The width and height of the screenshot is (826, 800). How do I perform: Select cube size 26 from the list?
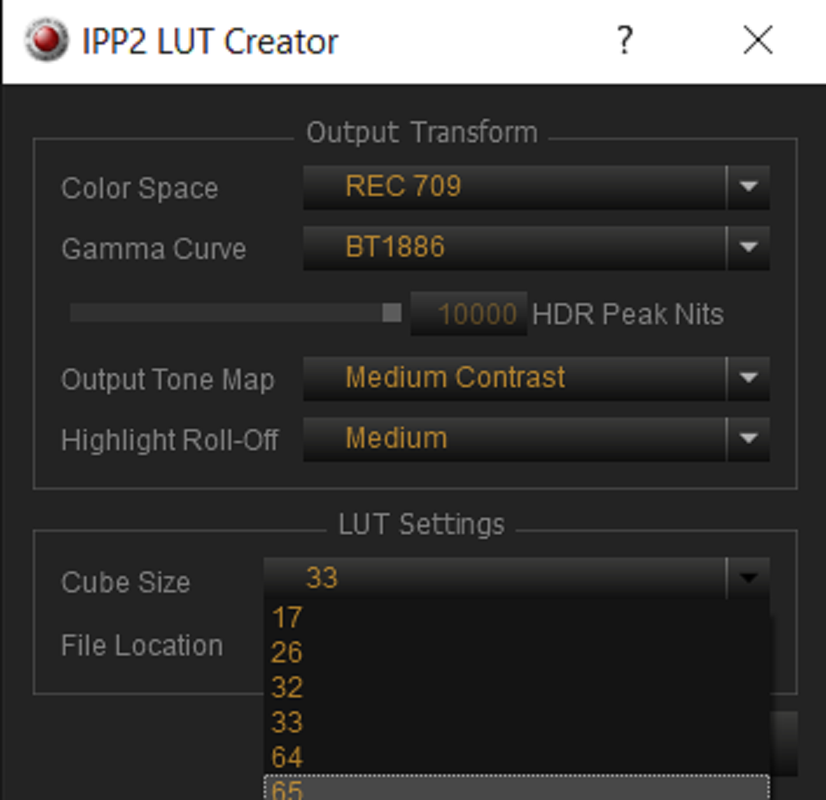(x=516, y=652)
